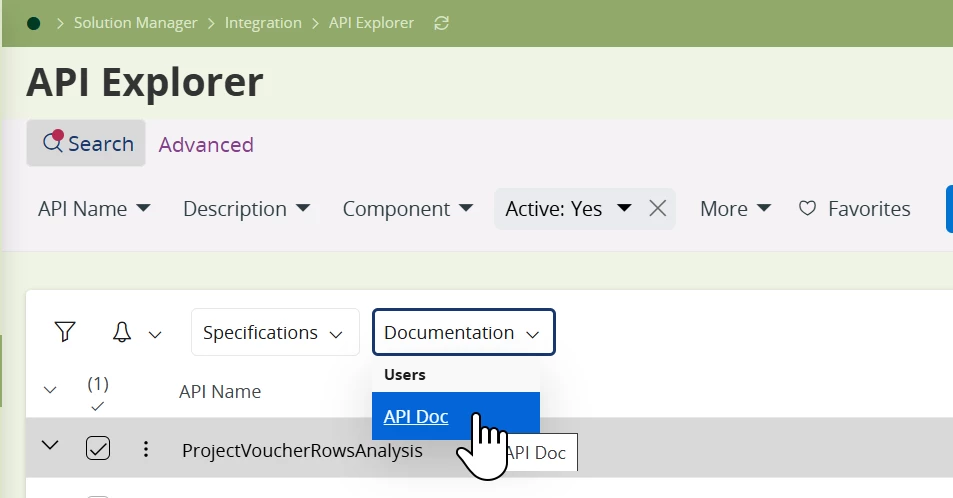Open Active: Yes filter dropdown
Viewport: 953px width, 498px height.
point(568,209)
